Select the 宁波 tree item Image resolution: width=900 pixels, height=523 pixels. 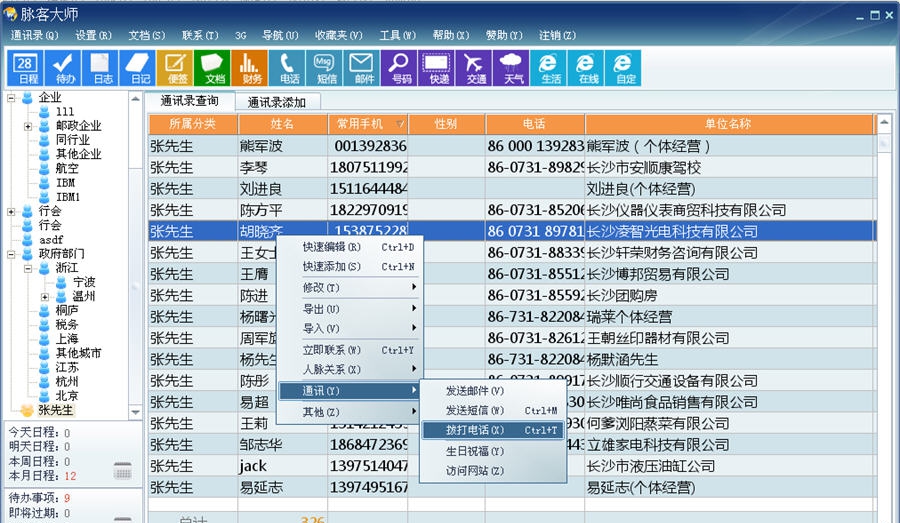(84, 282)
